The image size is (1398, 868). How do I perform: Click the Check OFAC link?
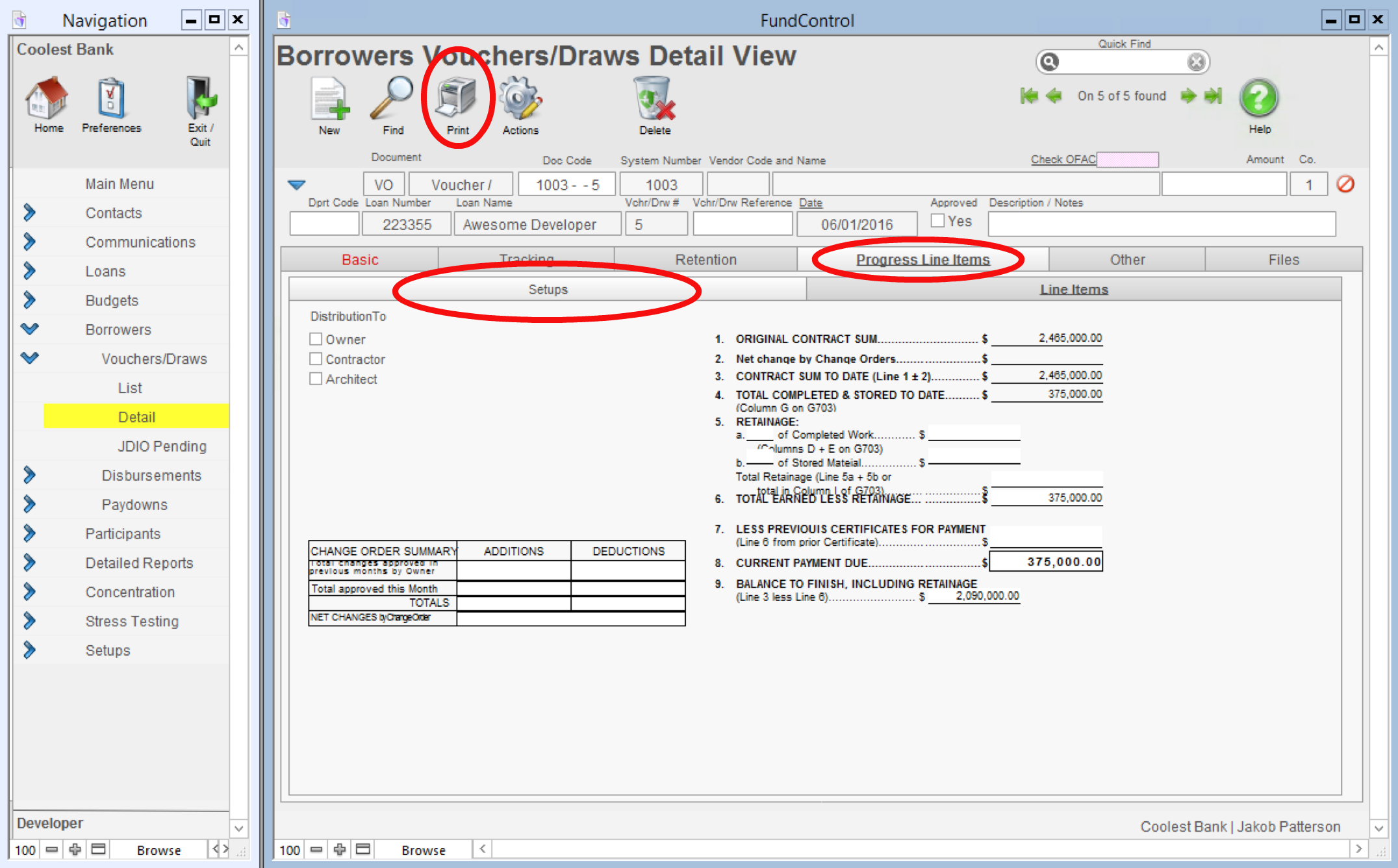pyautogui.click(x=1063, y=159)
